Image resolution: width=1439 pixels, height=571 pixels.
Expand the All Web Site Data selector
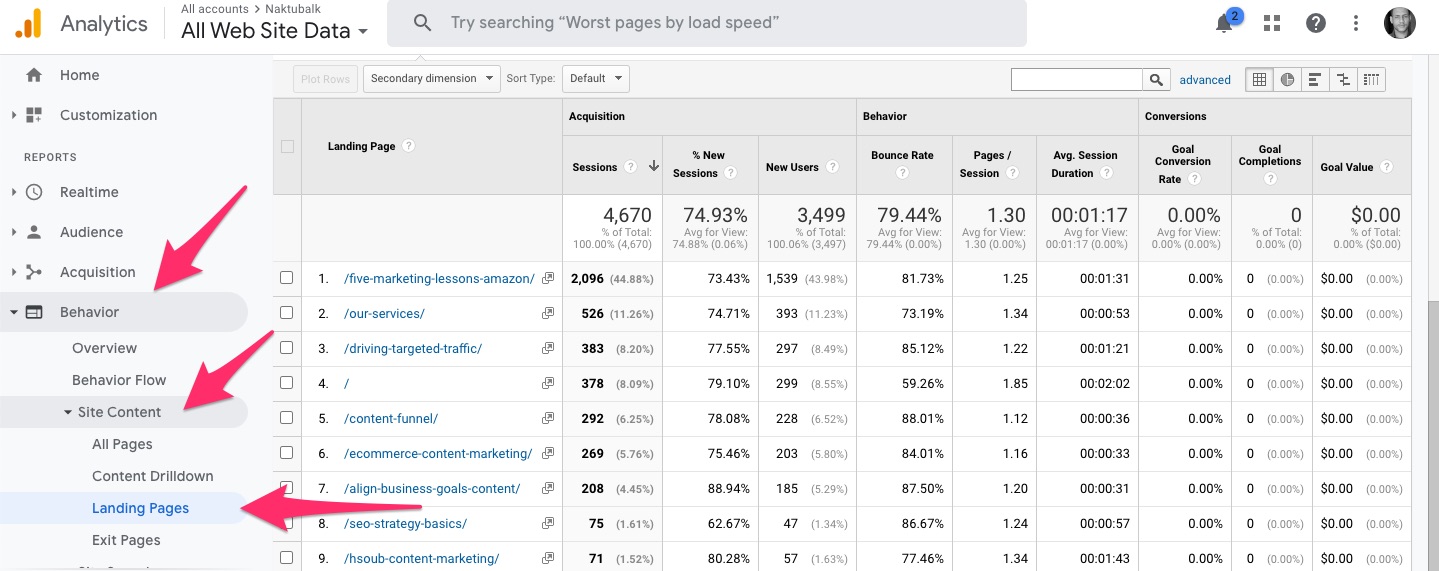coord(274,31)
